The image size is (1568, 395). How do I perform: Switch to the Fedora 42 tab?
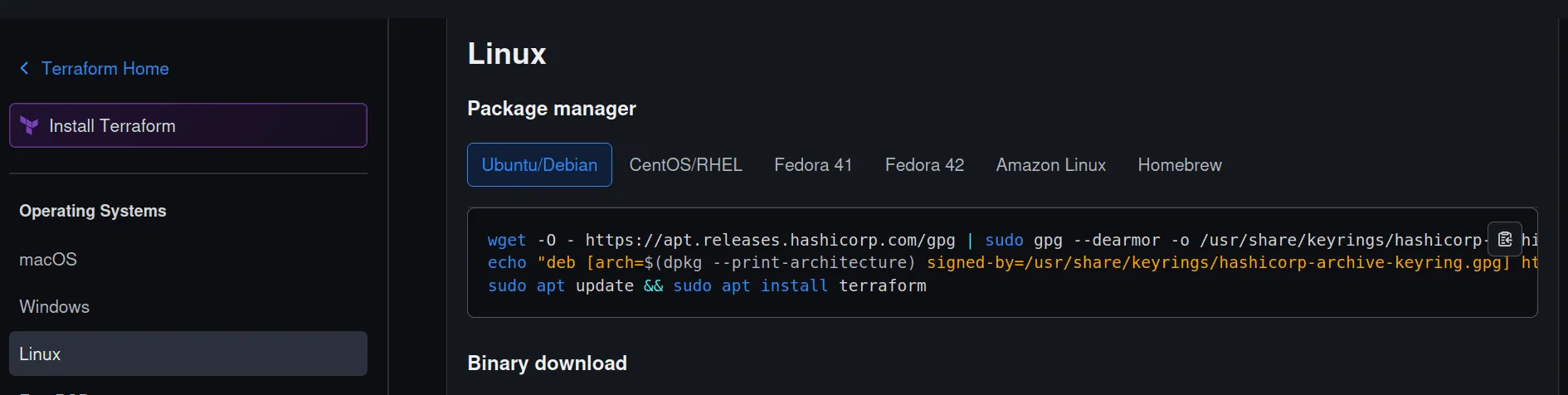[924, 164]
